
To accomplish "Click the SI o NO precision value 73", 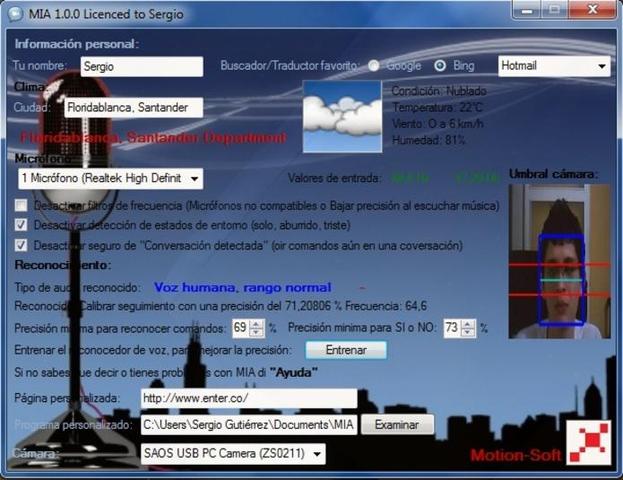I will click(452, 328).
